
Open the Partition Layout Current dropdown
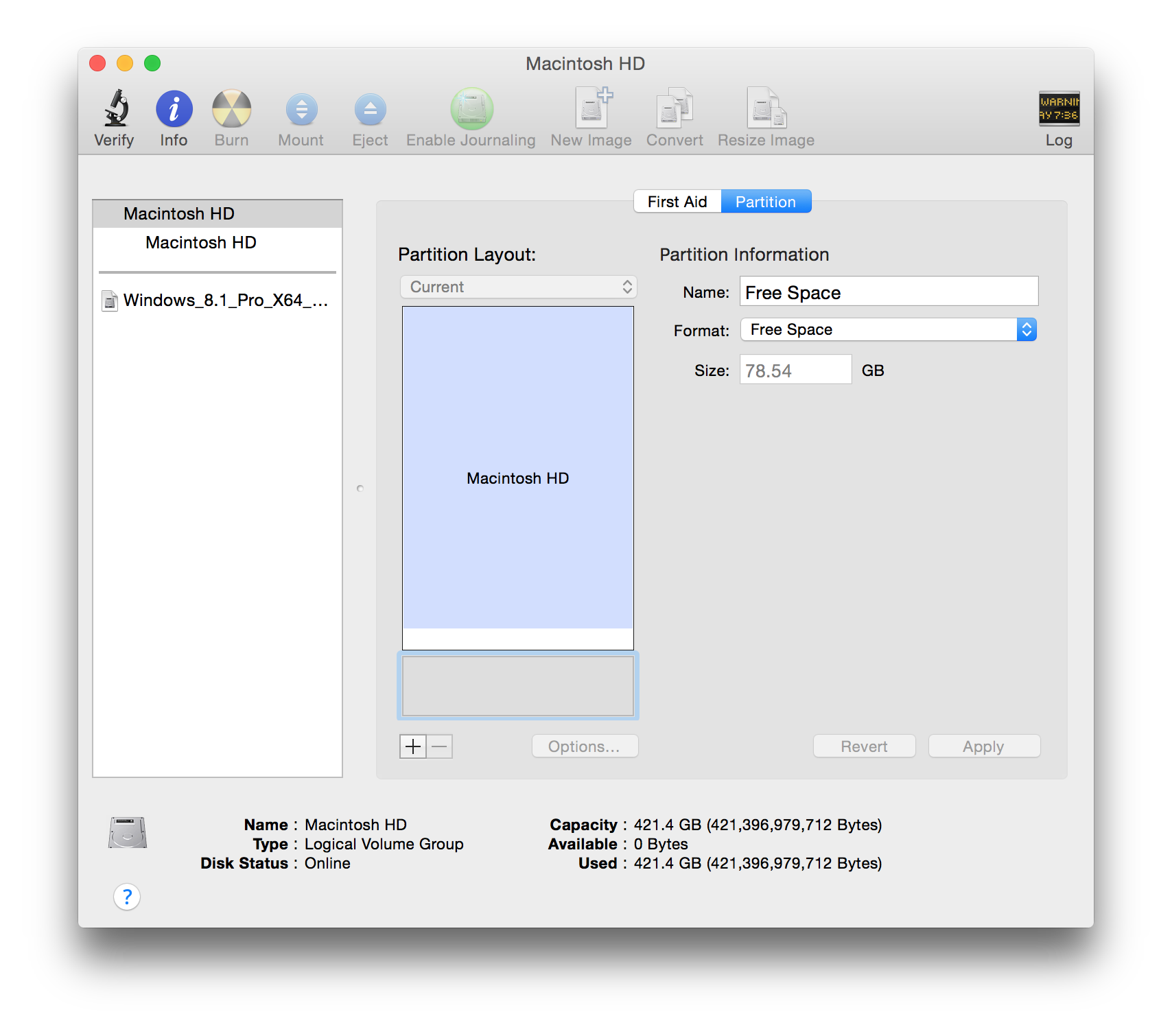[519, 287]
